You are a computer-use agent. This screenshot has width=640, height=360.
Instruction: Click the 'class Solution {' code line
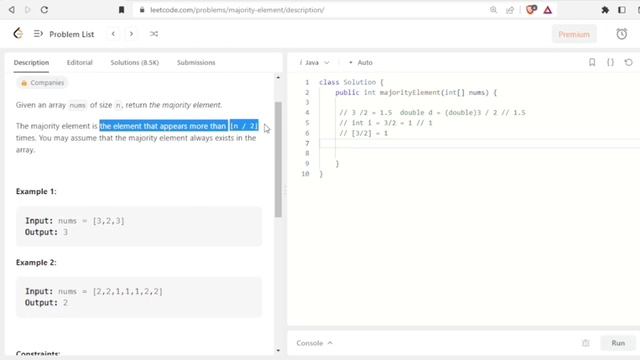pos(351,82)
